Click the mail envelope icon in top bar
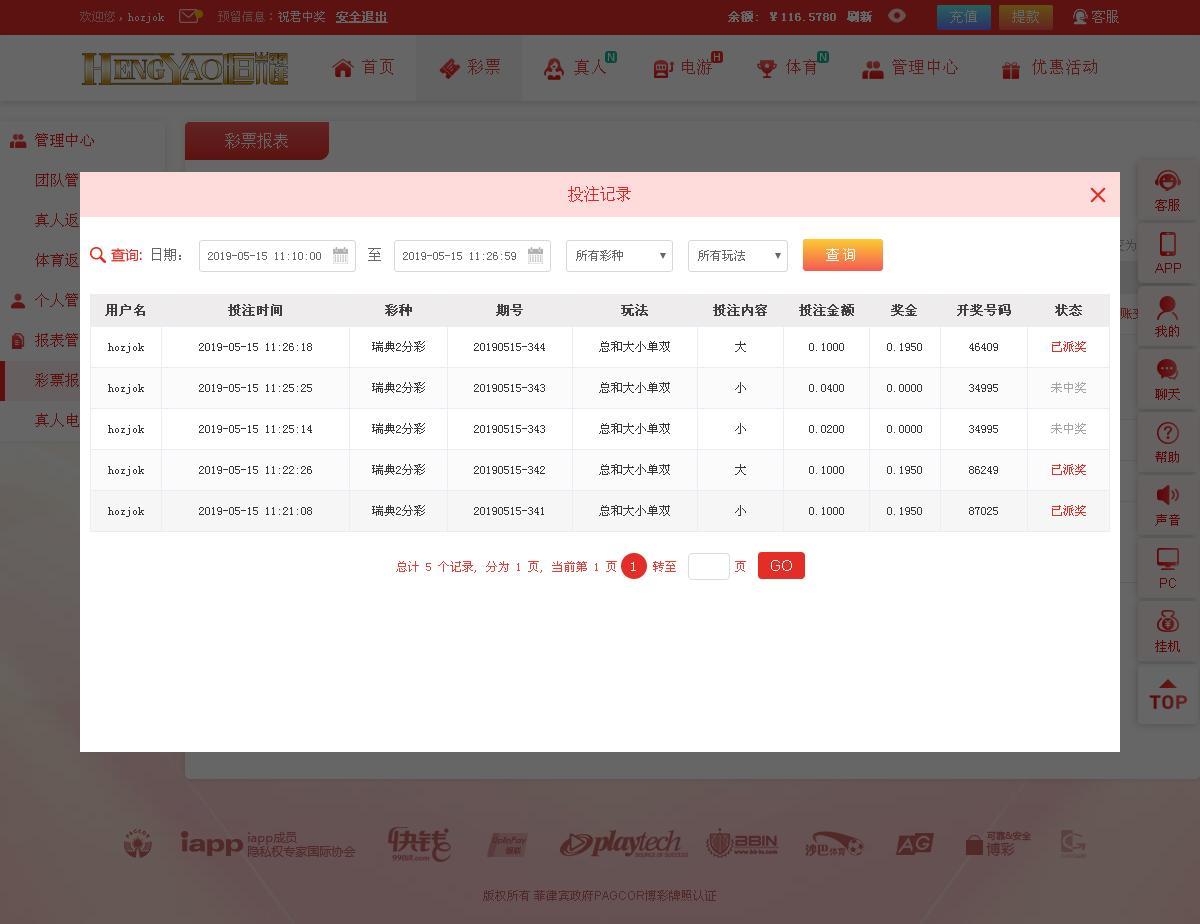 coord(189,16)
